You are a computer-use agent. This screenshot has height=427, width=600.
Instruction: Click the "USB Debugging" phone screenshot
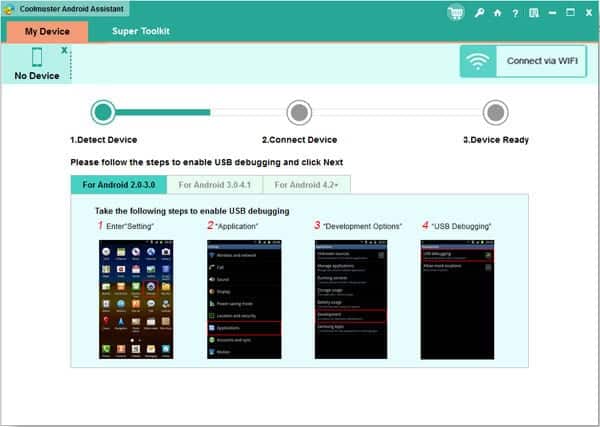457,299
